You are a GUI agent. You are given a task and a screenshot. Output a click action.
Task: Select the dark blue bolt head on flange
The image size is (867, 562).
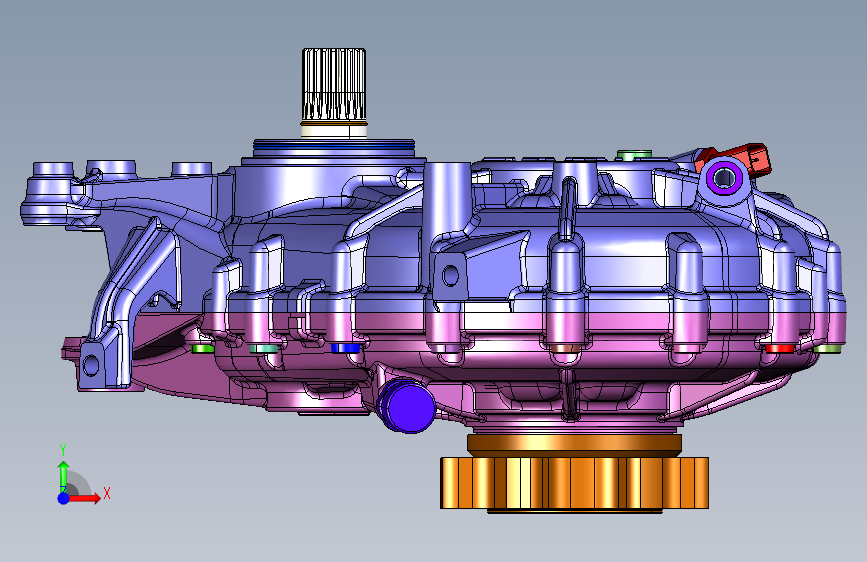click(x=345, y=348)
